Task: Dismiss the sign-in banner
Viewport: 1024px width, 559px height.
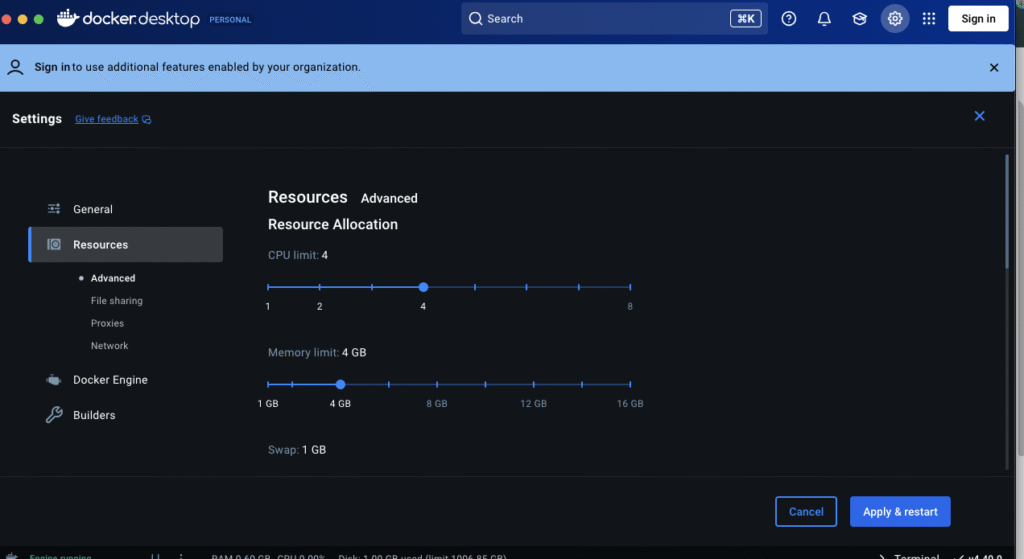Action: pos(994,68)
